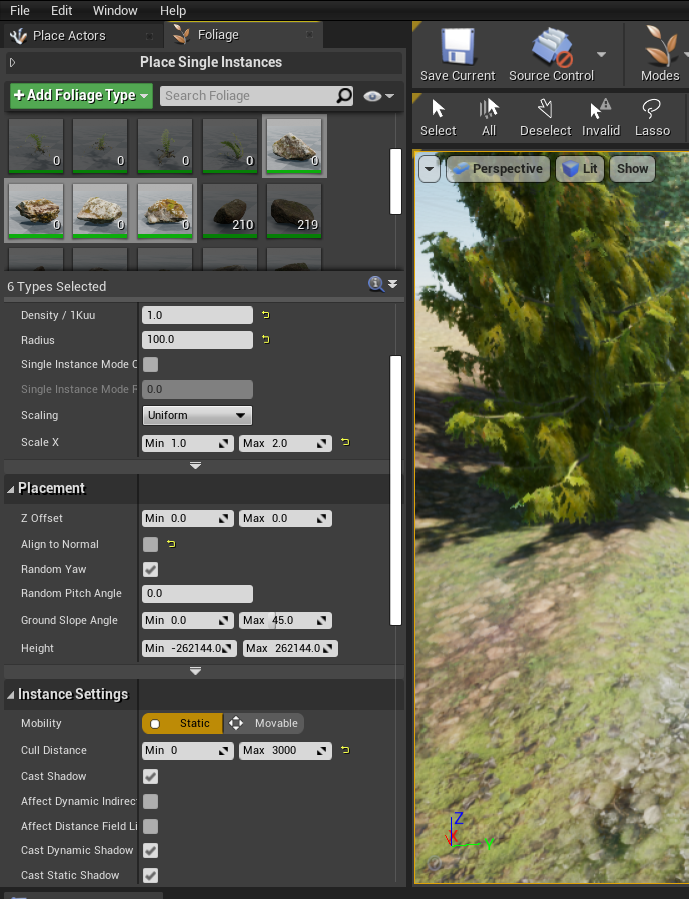689x899 pixels.
Task: Open the Help menu
Action: (173, 10)
